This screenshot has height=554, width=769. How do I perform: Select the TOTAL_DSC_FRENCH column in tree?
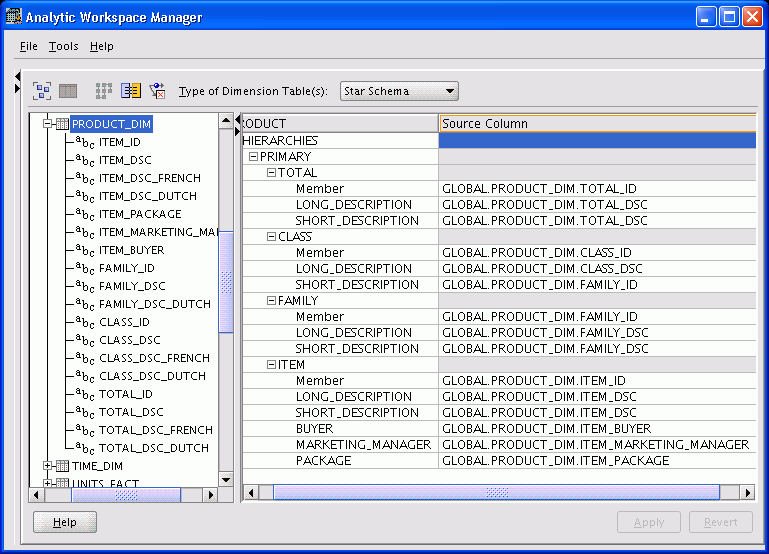155,430
